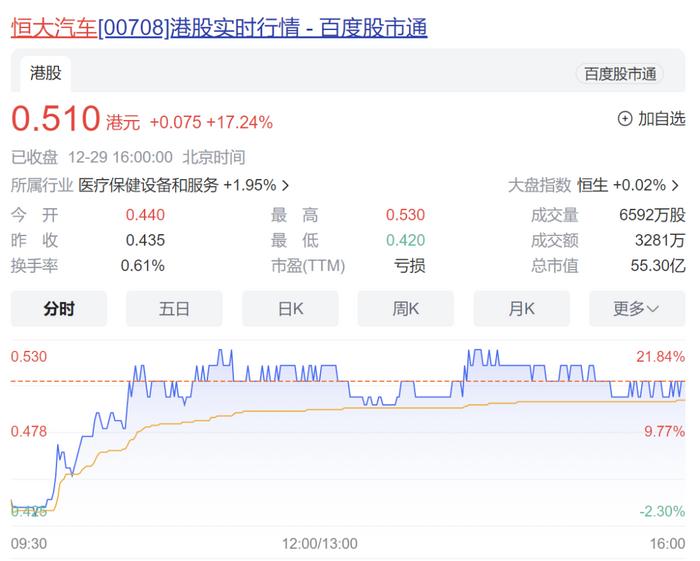Click the 16:00 closing time label

[x=667, y=543]
